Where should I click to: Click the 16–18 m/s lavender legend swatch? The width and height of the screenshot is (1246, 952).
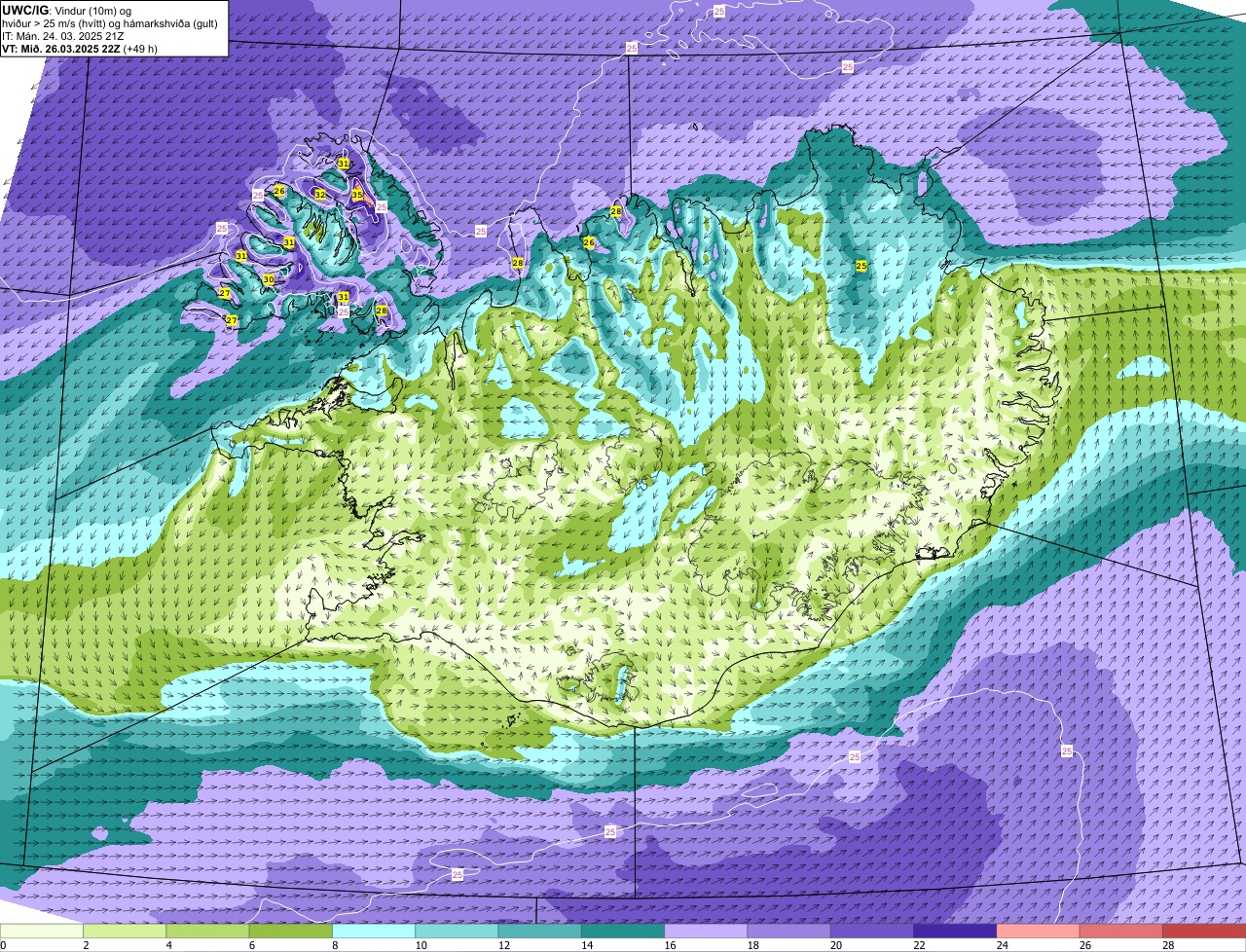click(706, 932)
